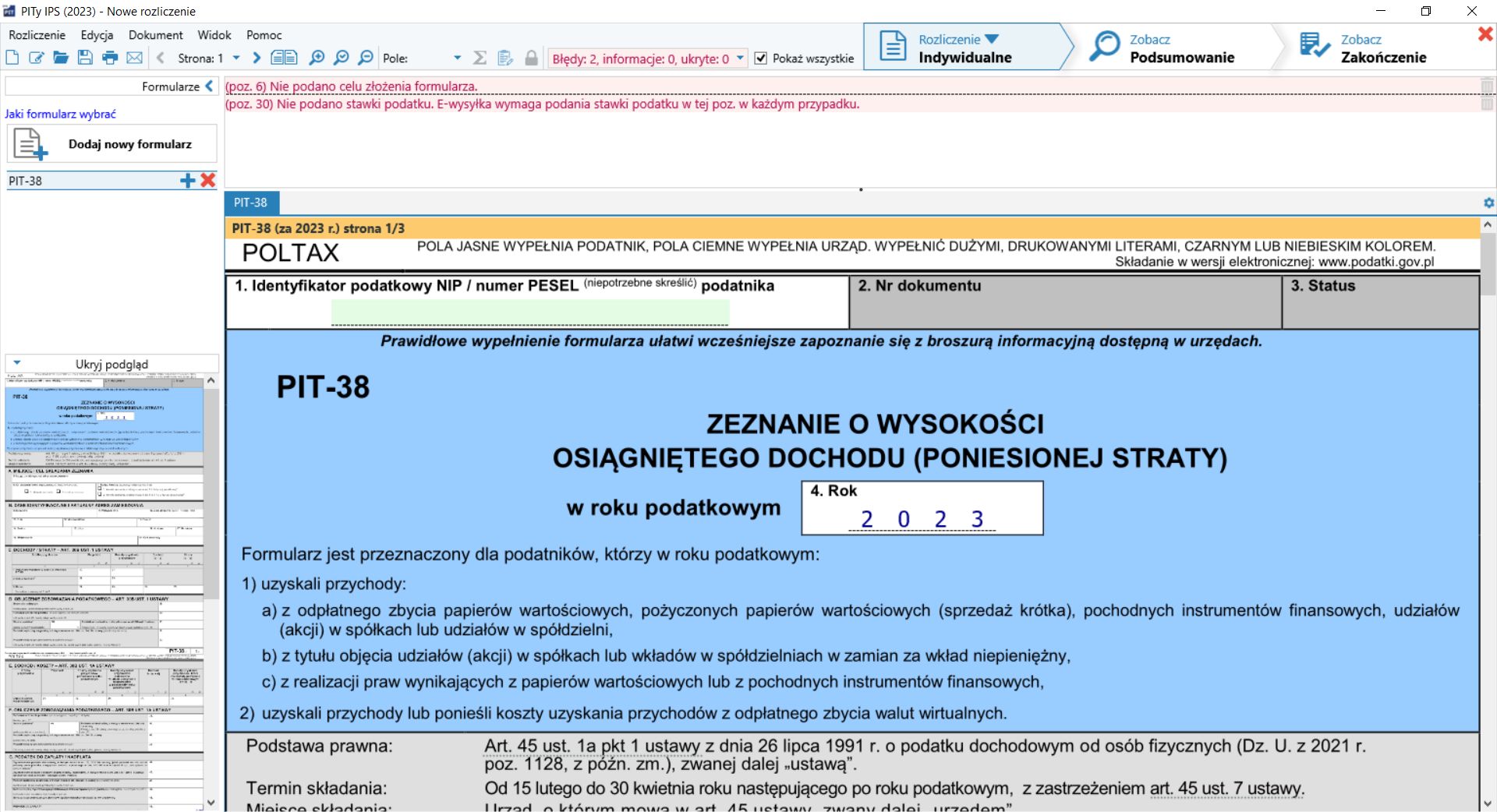Click 'Dodaj nowy formularz' button
Screen dimensions: 1497x812
coord(112,144)
